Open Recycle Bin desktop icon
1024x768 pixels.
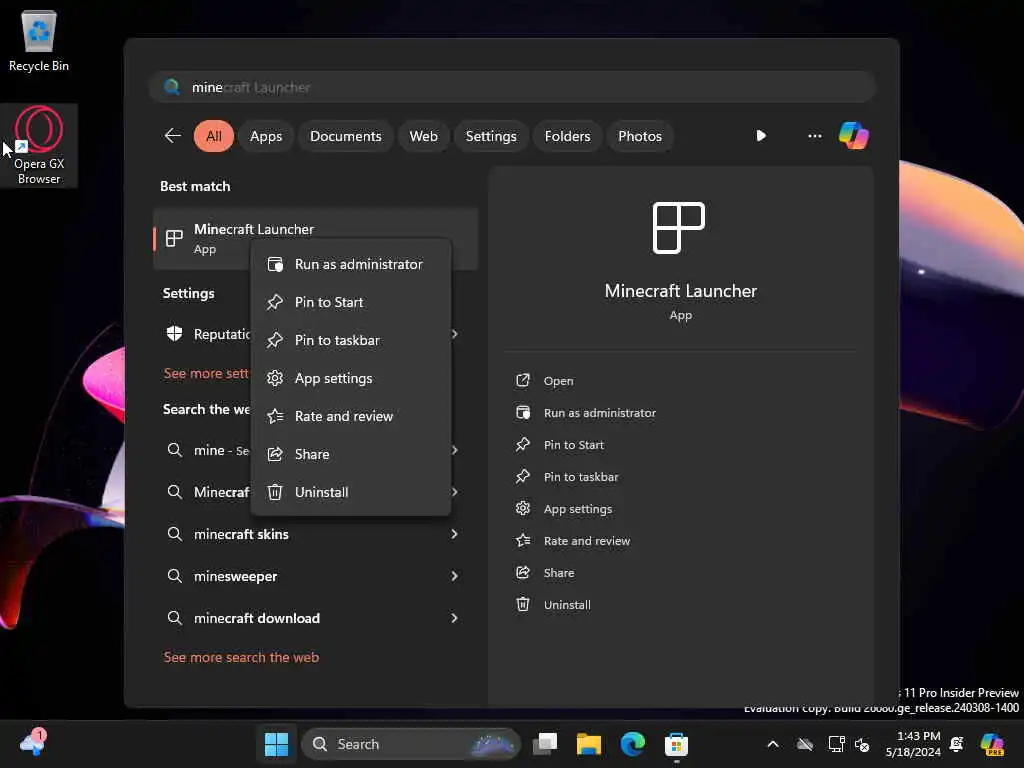point(39,40)
